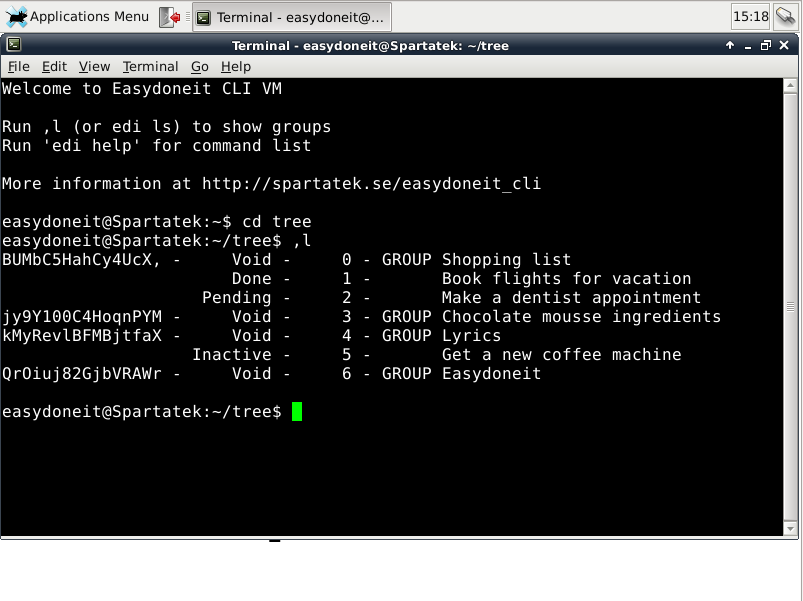Click the final 'easydoneit@Spartatek:~/tree$' prompt

(x=142, y=411)
